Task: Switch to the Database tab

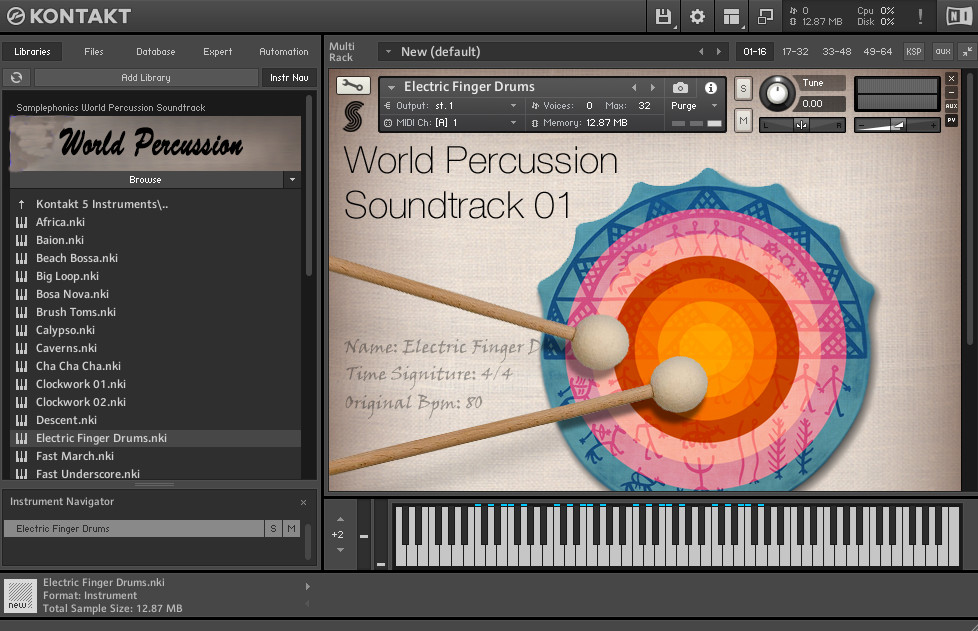Action: [155, 52]
